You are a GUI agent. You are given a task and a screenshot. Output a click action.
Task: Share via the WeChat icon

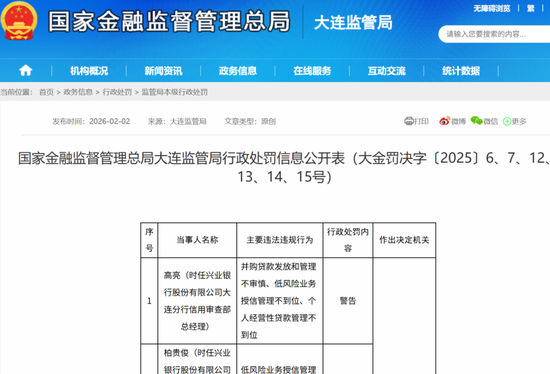click(x=476, y=121)
